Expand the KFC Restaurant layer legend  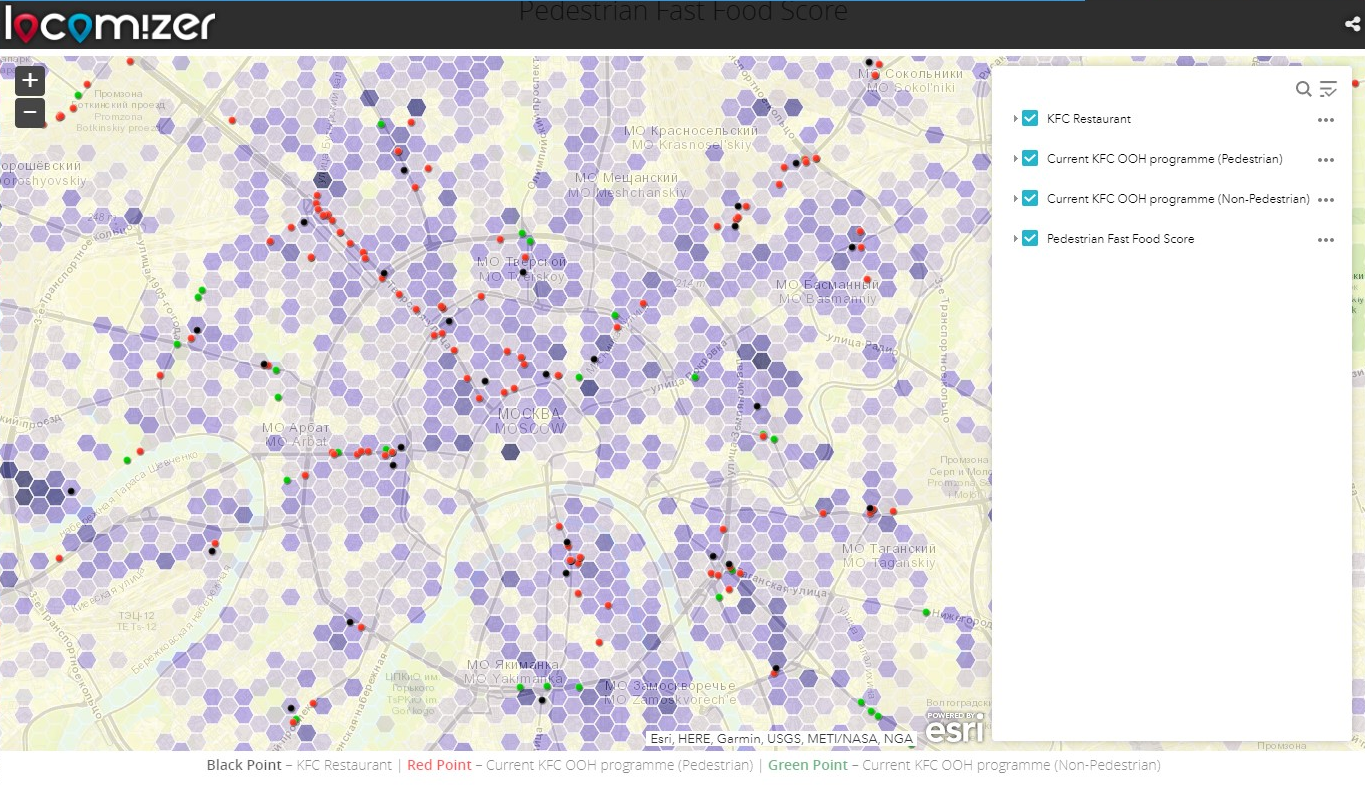tap(1015, 118)
